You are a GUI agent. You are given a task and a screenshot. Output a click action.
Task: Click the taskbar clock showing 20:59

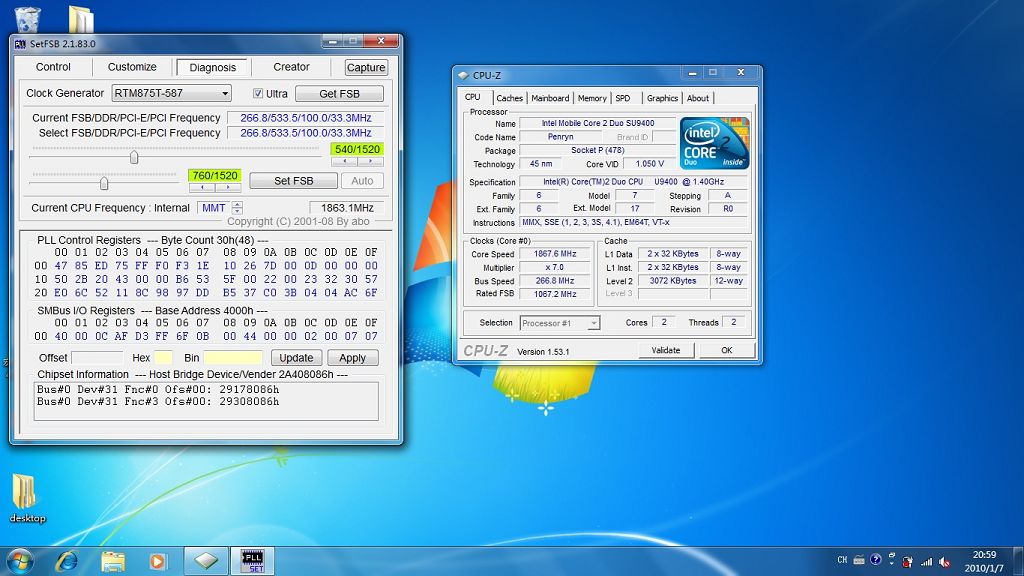coord(984,554)
